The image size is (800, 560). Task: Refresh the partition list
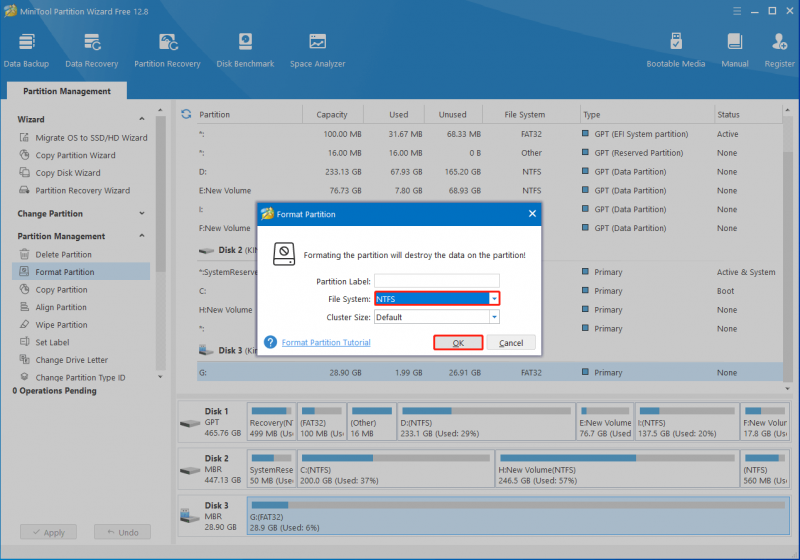[x=186, y=114]
